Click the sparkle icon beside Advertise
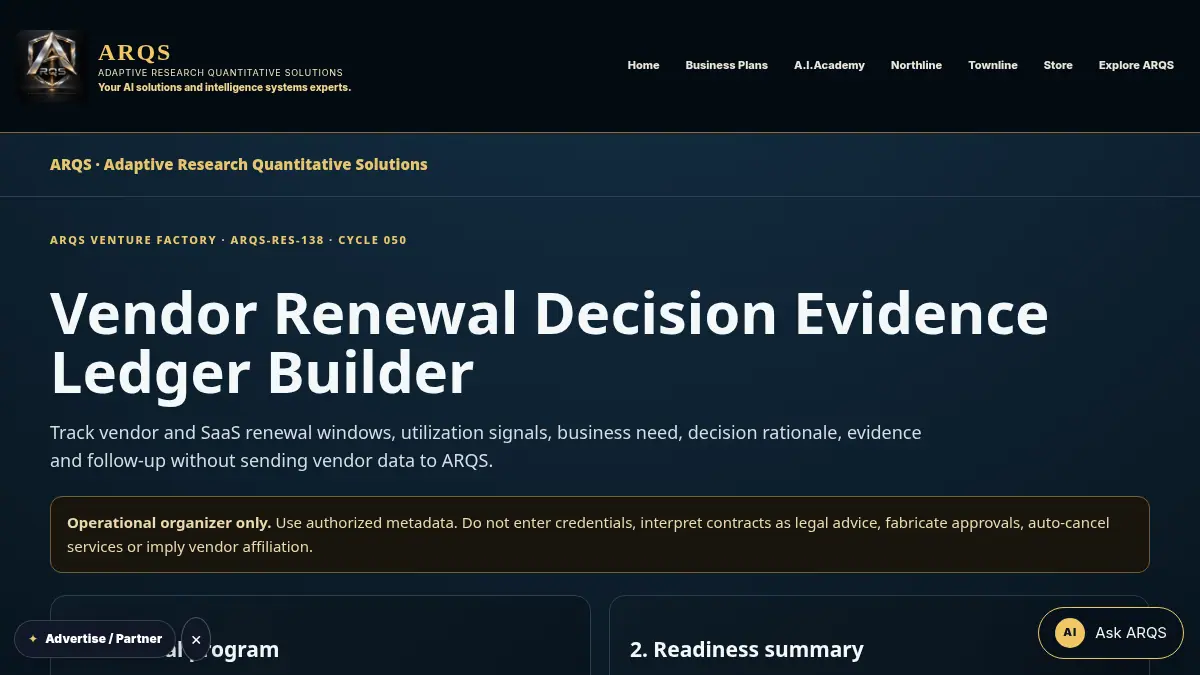The height and width of the screenshot is (675, 1200). (x=33, y=639)
